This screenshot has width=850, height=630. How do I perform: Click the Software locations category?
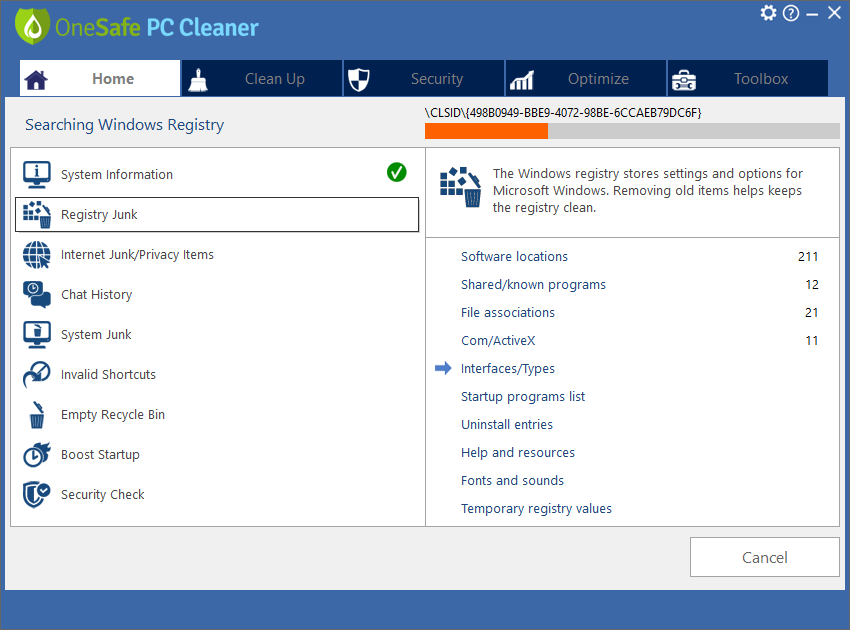(514, 256)
